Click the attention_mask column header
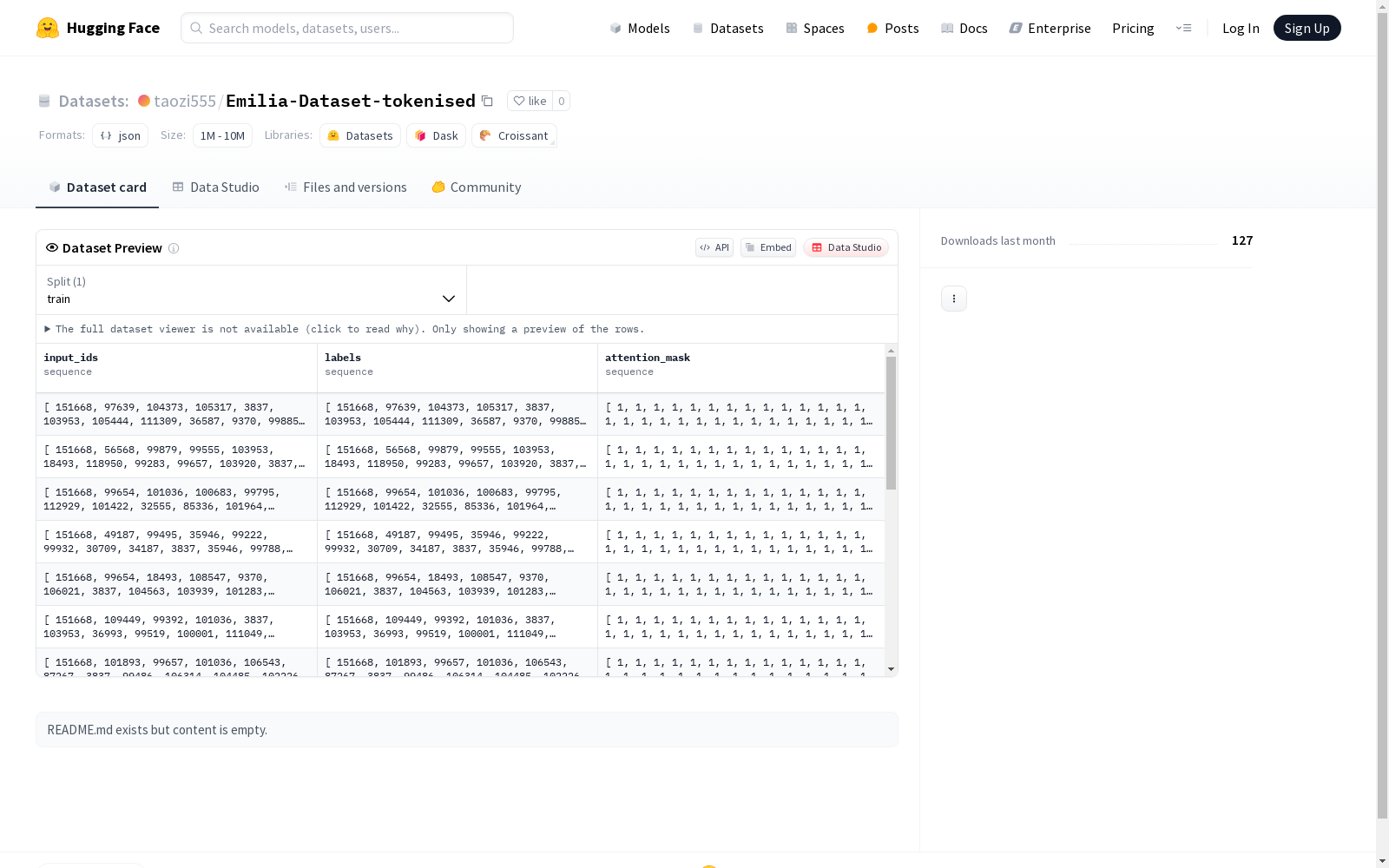 coord(741,368)
